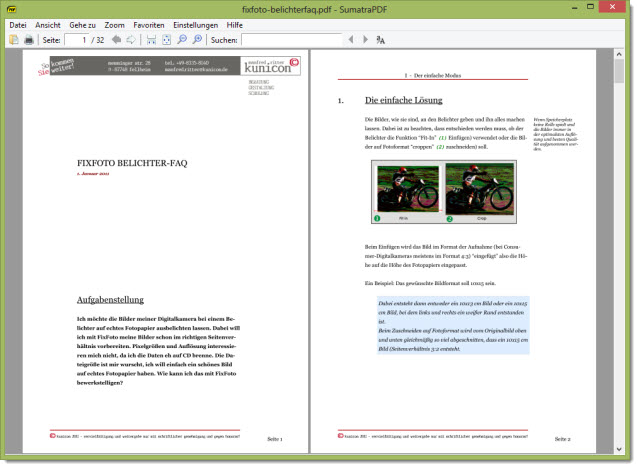Click the Open file toolbar icon
638x468 pixels.
click(x=14, y=39)
